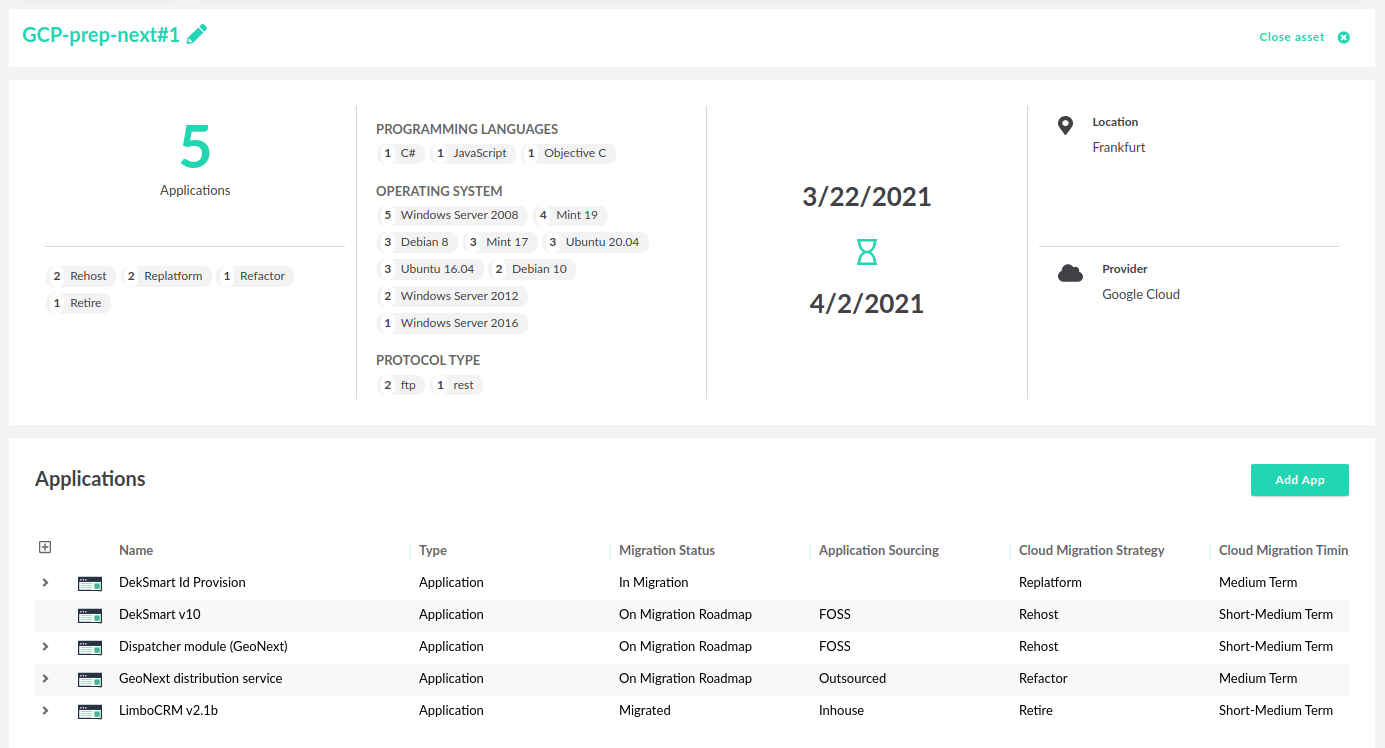
Task: Sort by the Application Sourcing column header
Action: (x=879, y=550)
